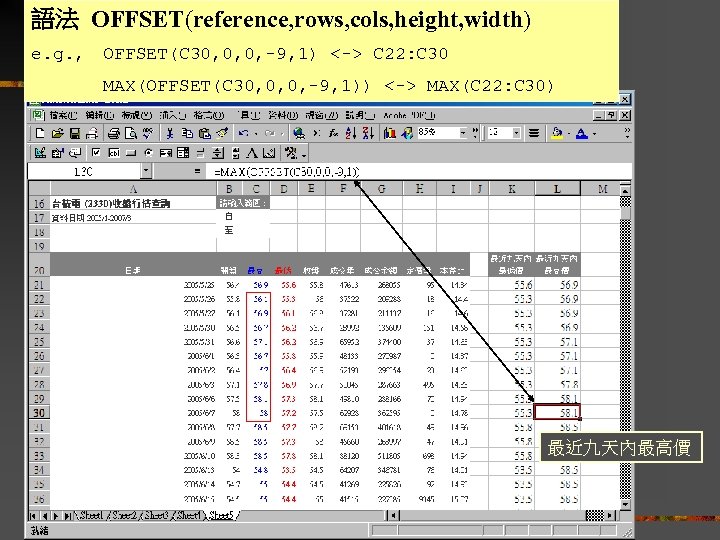Open the font size dropdown

tap(516, 133)
